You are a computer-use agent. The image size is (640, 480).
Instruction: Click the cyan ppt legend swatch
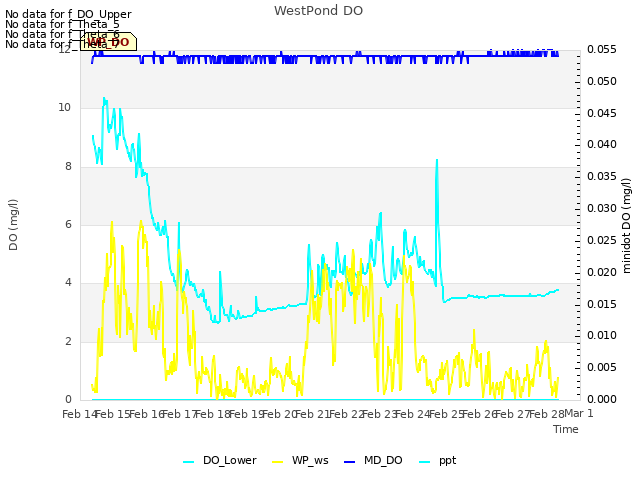click(424, 462)
